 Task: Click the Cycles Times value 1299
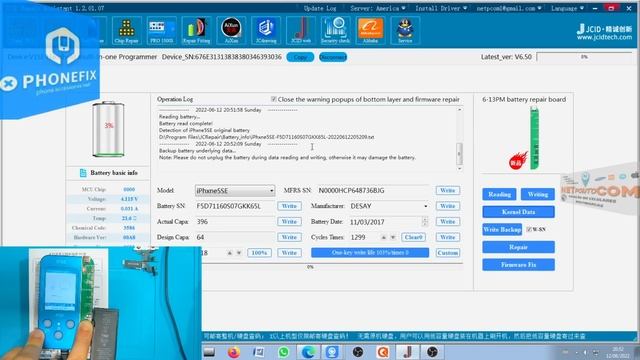[358, 237]
